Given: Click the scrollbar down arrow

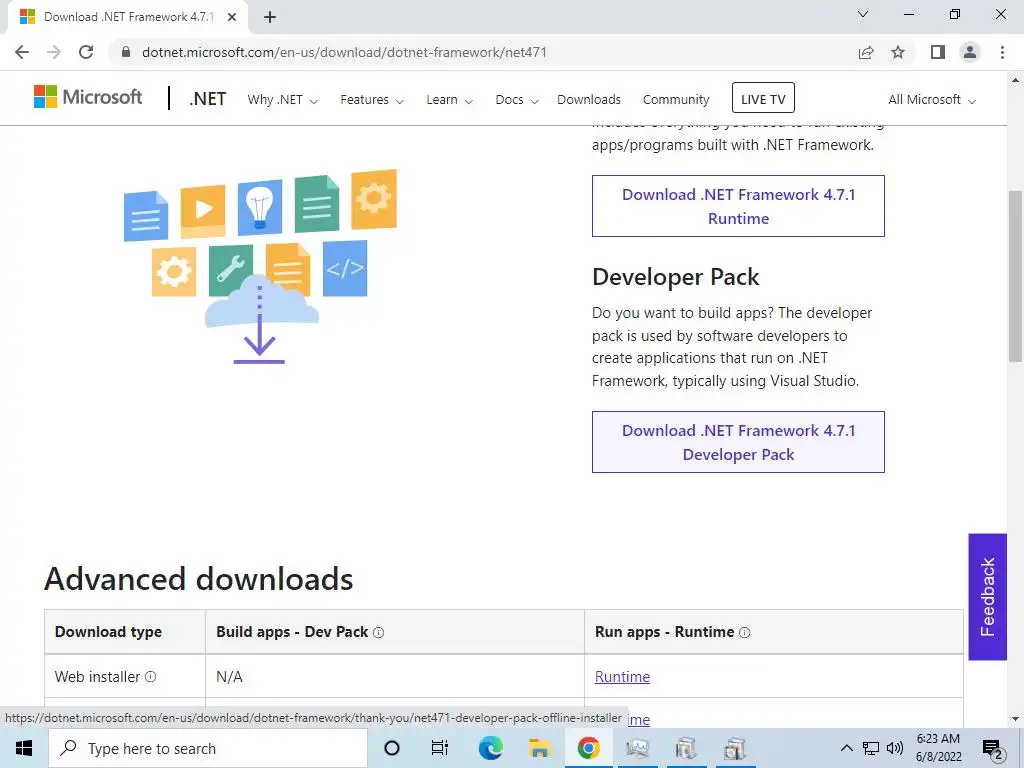Looking at the screenshot, I should 1015,719.
